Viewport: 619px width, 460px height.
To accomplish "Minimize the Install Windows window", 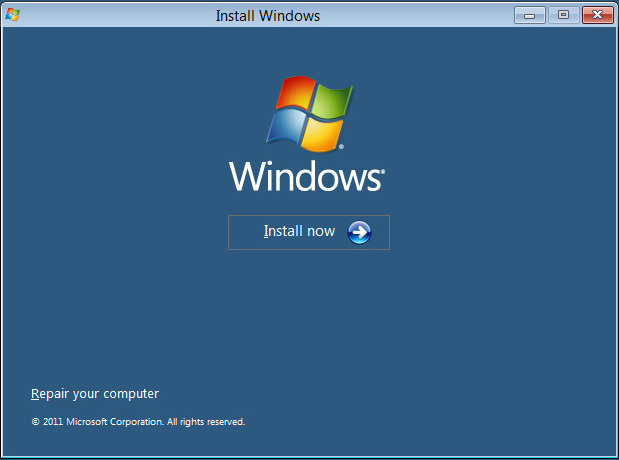I will point(530,15).
